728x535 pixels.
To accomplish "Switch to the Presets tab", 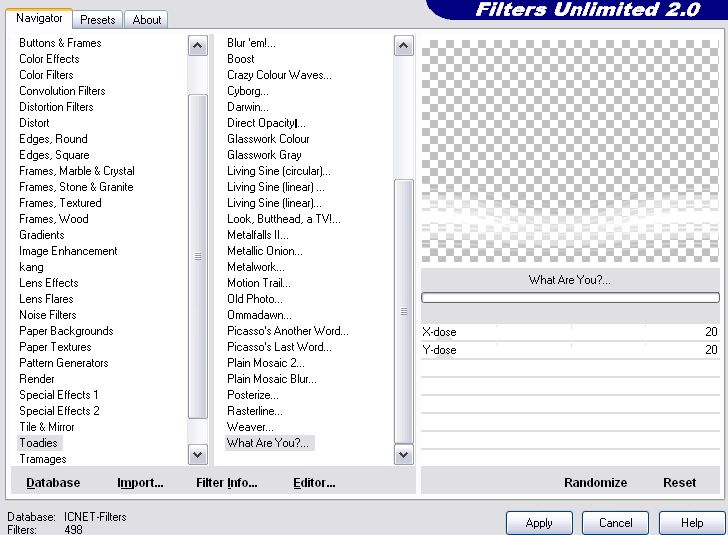I will (98, 19).
